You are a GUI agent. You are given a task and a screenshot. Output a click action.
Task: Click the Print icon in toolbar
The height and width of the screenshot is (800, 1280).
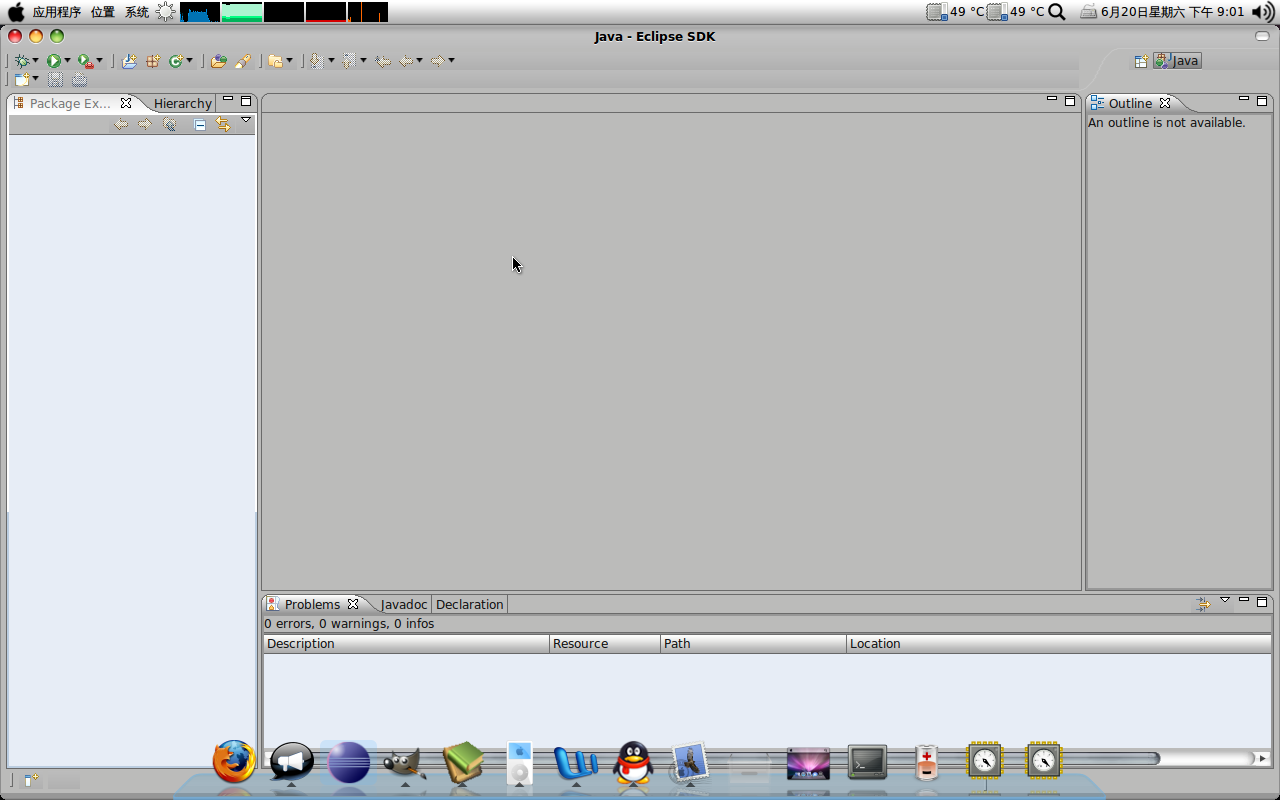click(80, 79)
